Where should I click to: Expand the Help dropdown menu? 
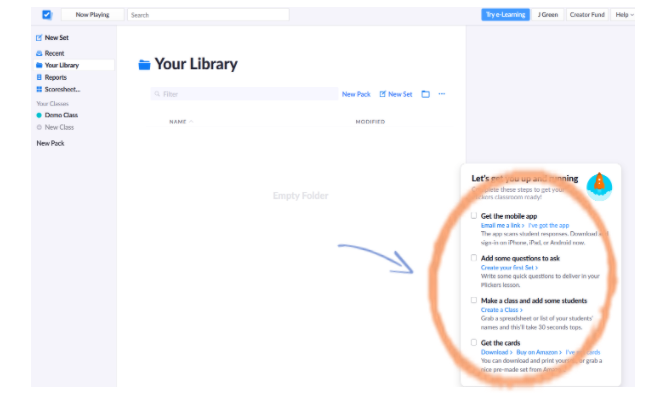(x=624, y=15)
